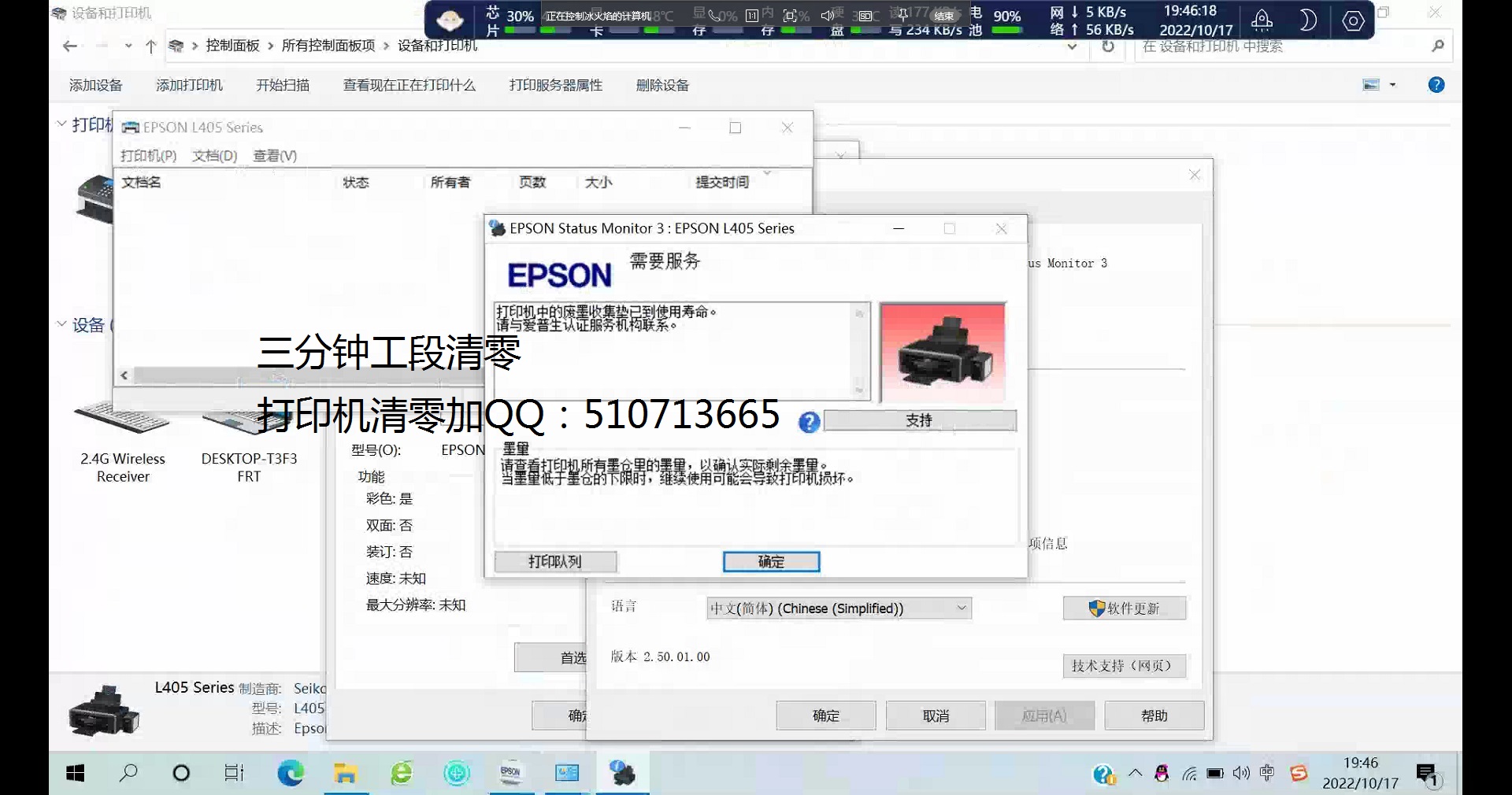Viewport: 1512px width, 795px height.
Task: Click the 首选 preferences button
Action: 551,657
